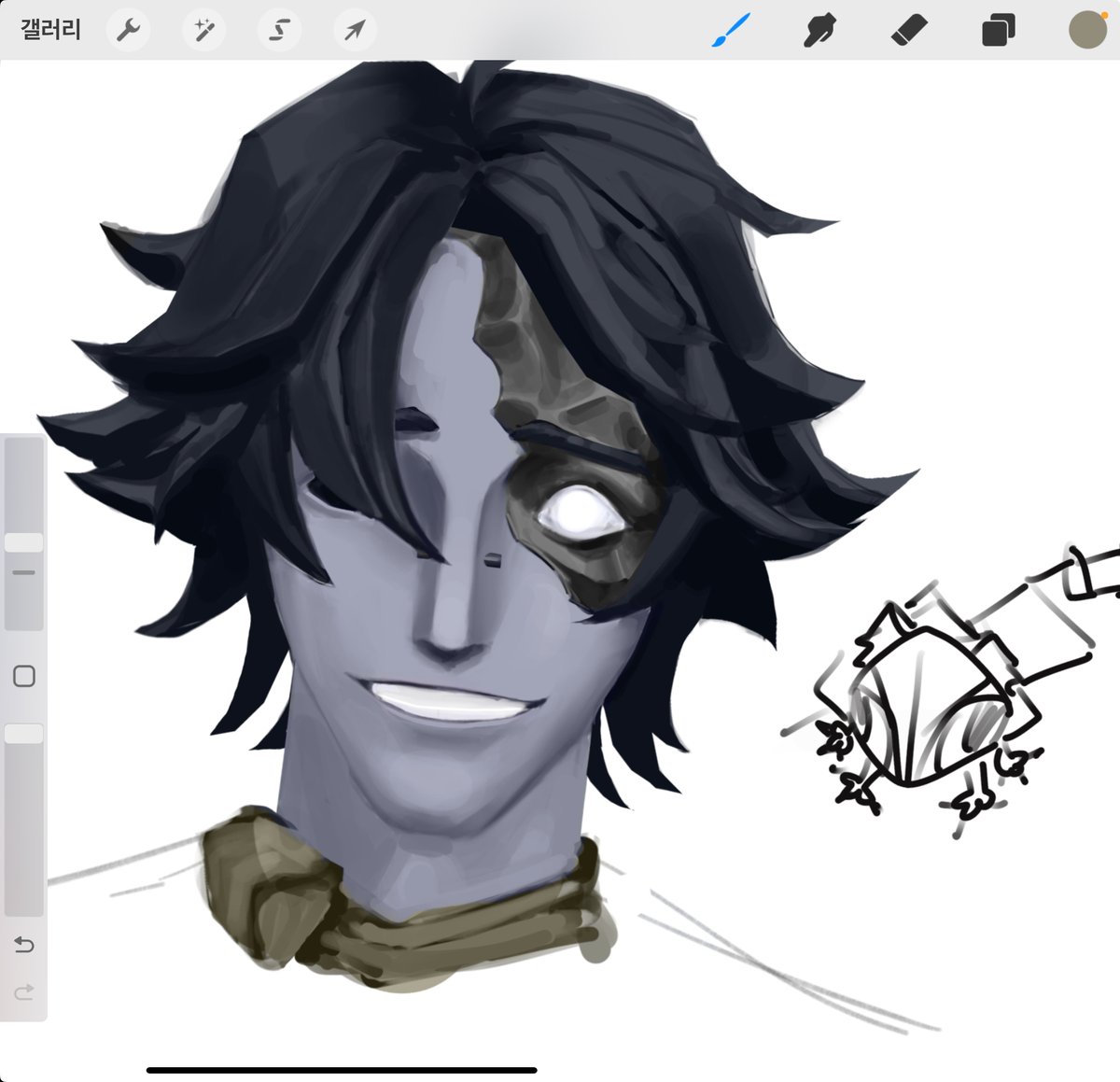
Task: Open the Actions wrench menu
Action: tap(128, 29)
